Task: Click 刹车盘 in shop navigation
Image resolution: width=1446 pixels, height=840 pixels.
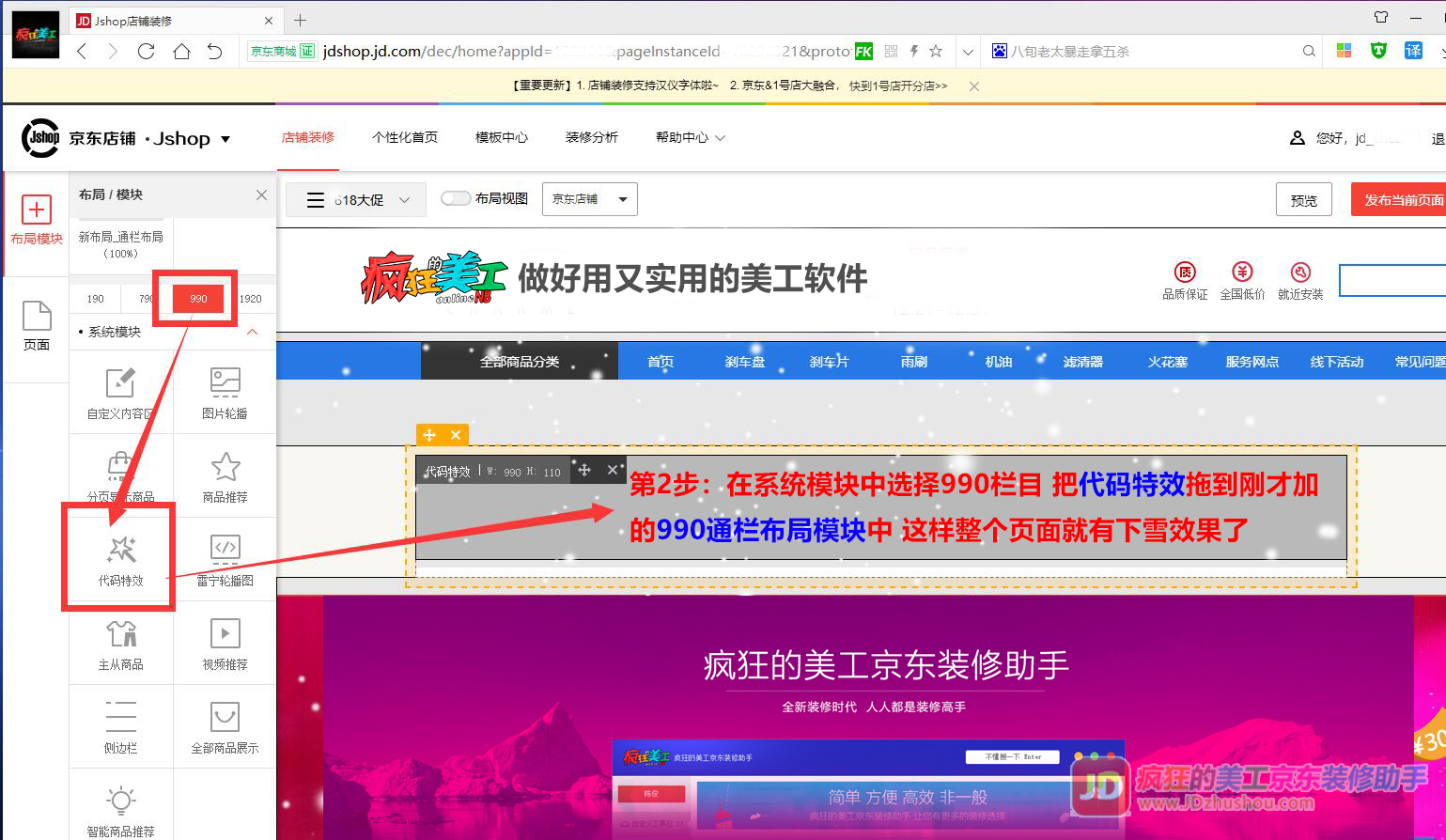Action: 745,362
